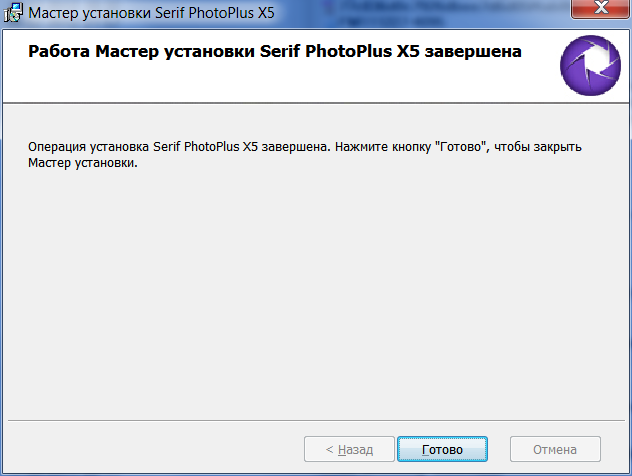
Task: Click the Готово button to finish
Action: tap(442, 449)
